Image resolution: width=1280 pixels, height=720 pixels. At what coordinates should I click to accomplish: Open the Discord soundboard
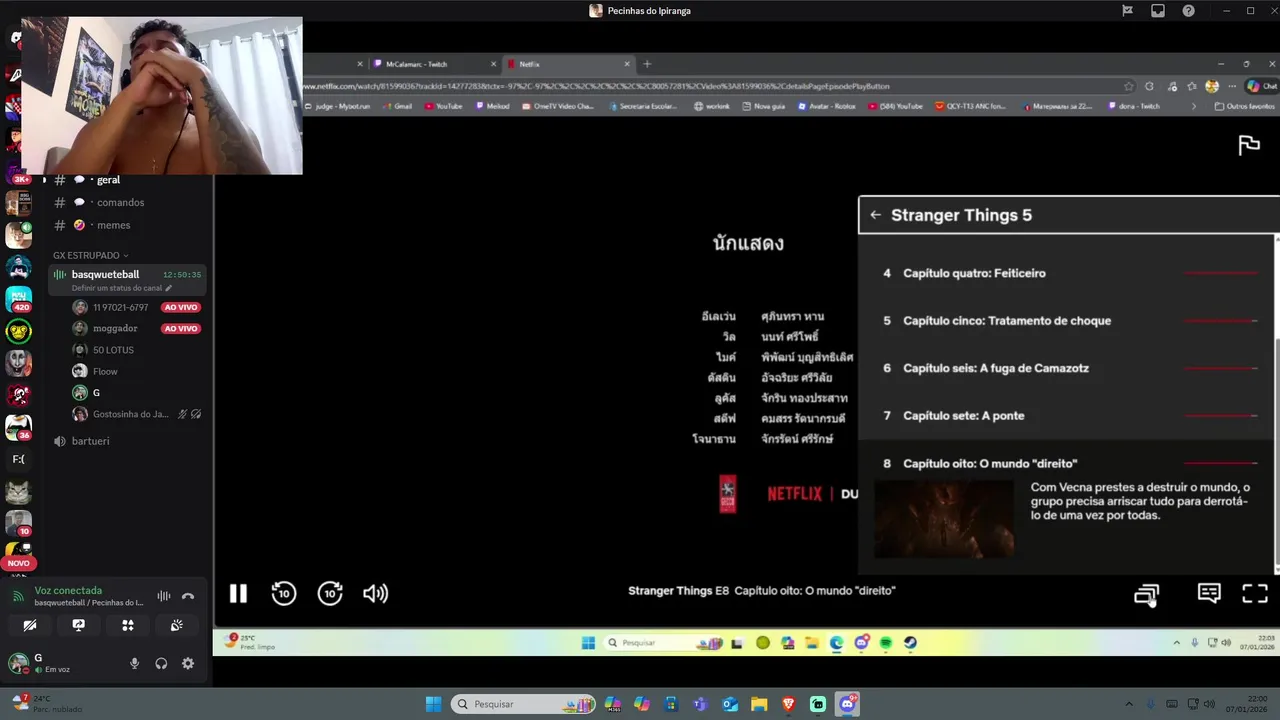click(176, 625)
